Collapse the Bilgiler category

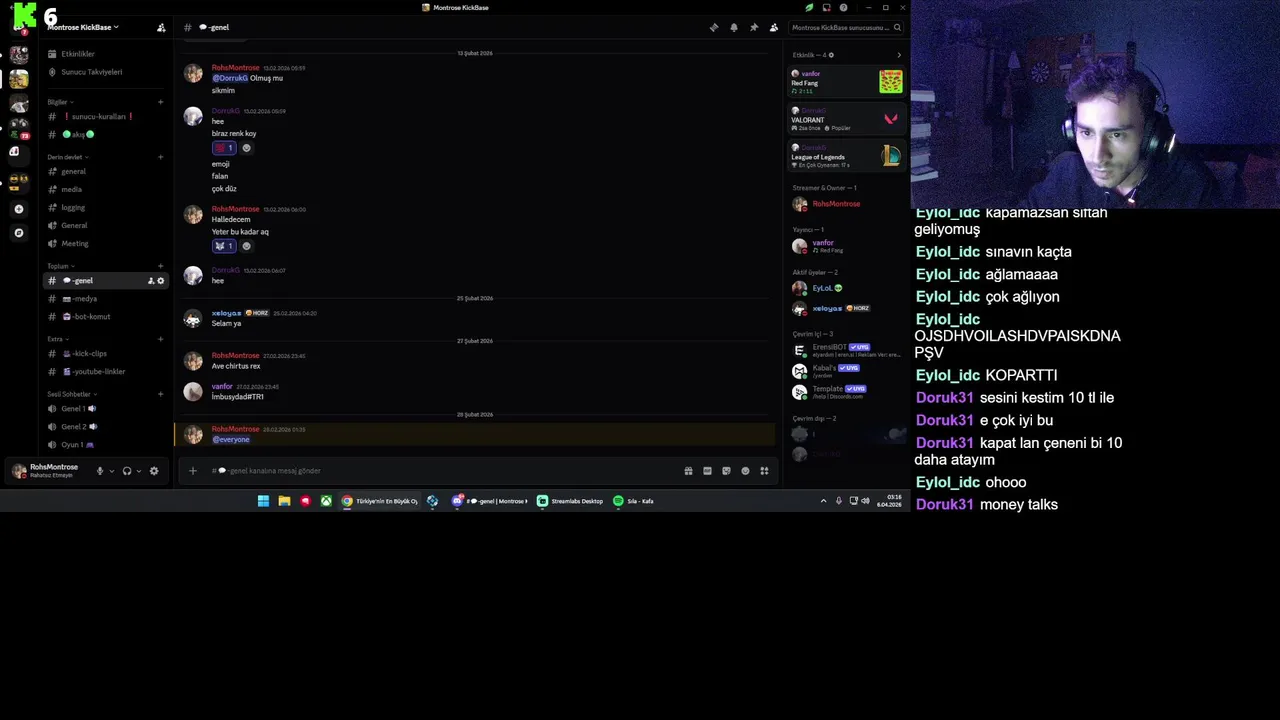[x=59, y=102]
